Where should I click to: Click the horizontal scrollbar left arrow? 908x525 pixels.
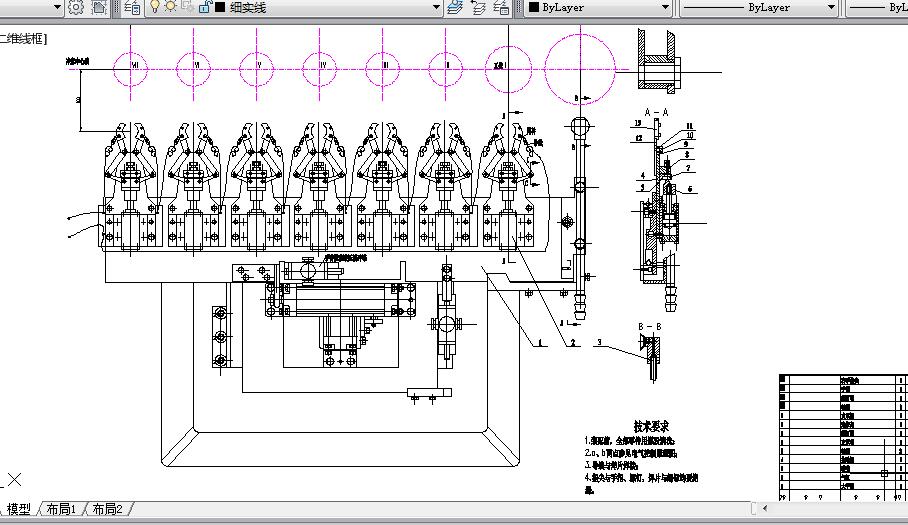(x=766, y=509)
